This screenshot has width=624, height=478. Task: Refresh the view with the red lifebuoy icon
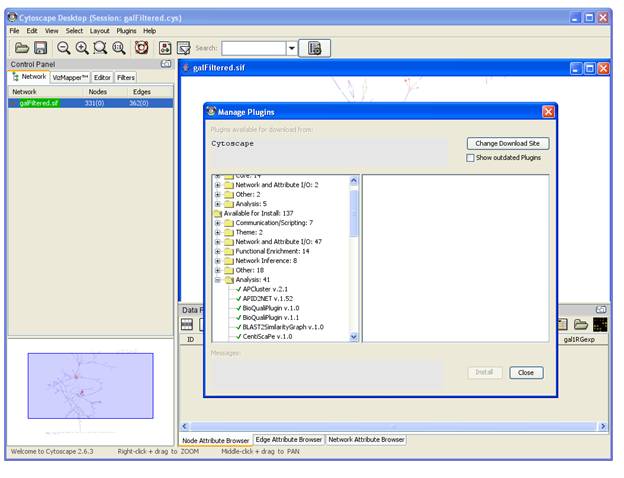pos(141,48)
